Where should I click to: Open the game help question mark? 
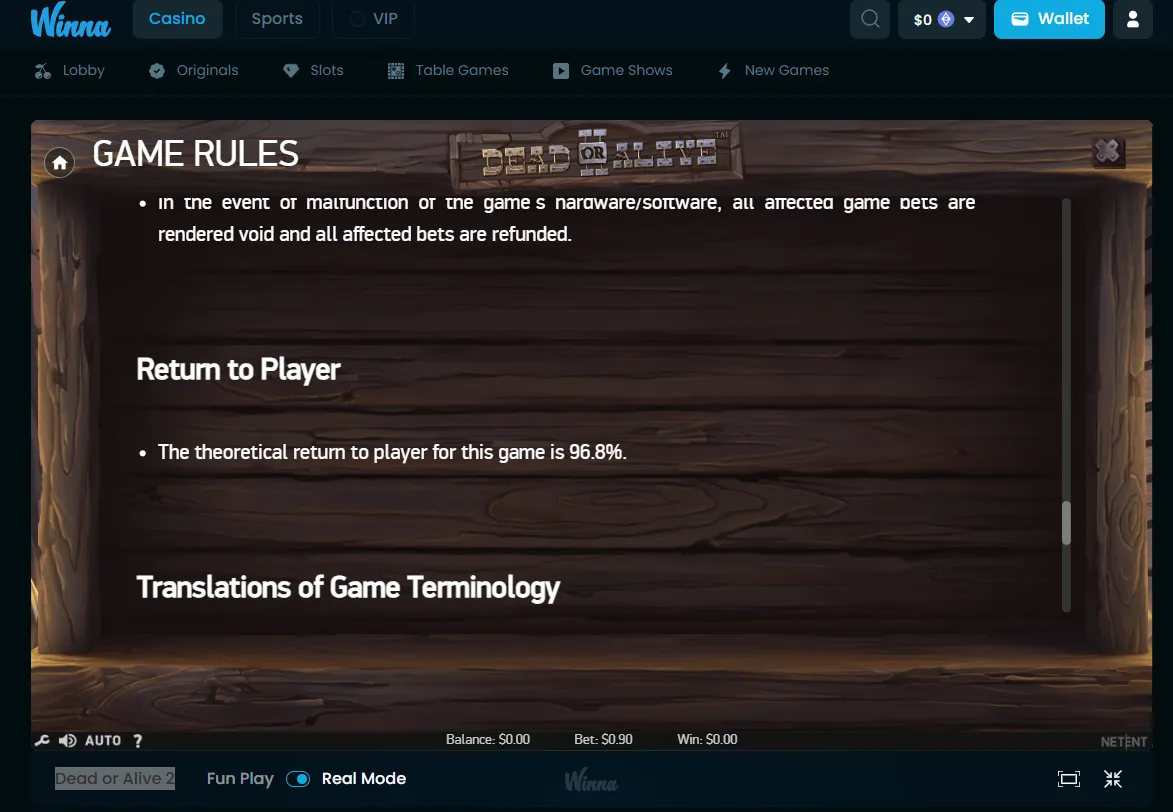(138, 740)
